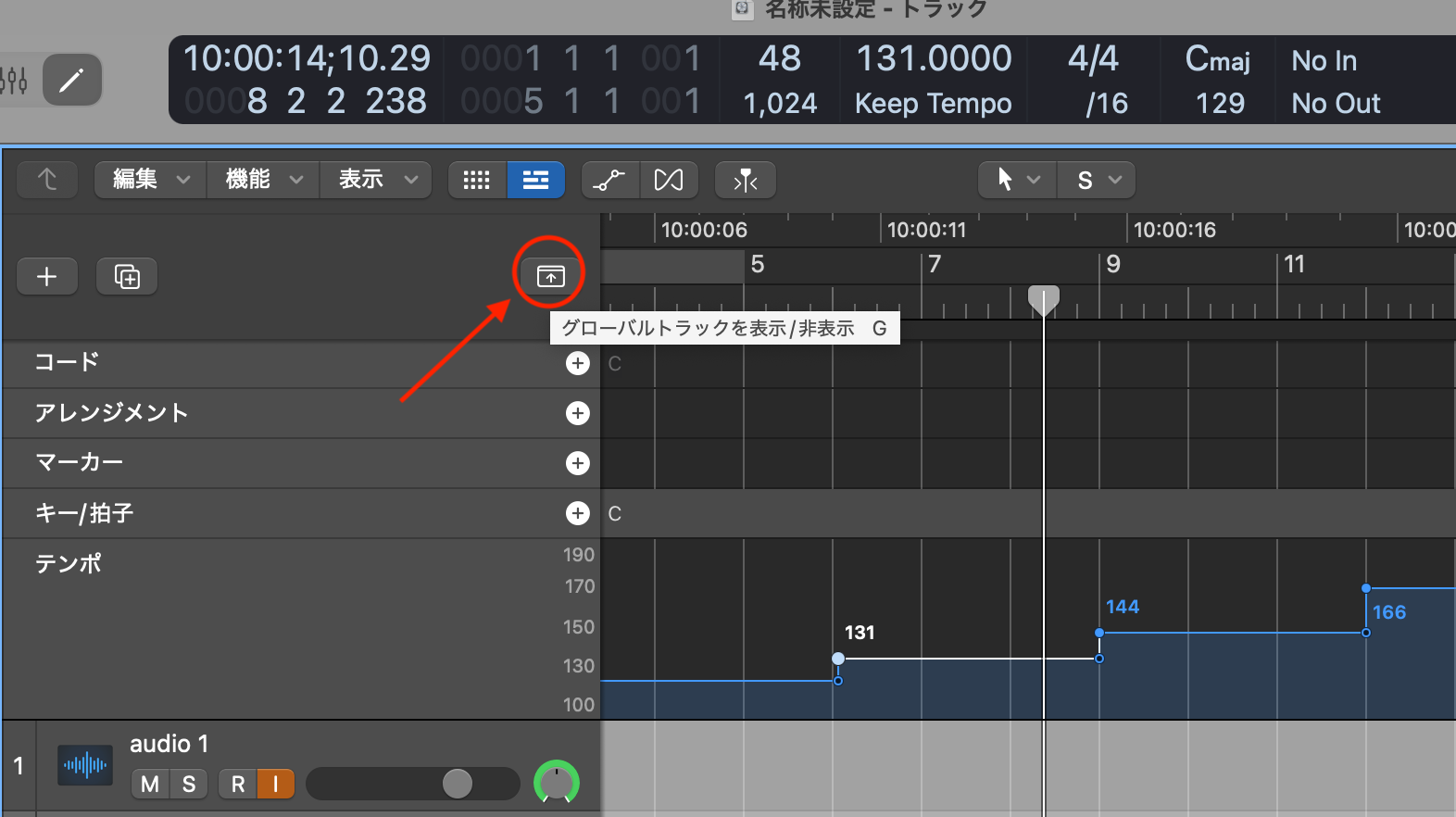Open the 編集 dropdown menu
1456x817 pixels.
click(151, 180)
